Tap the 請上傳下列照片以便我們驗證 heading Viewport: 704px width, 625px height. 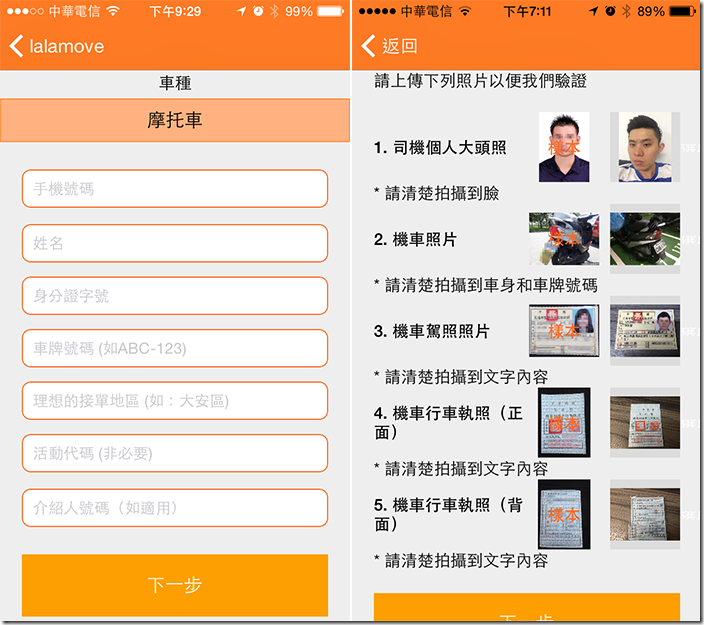coord(480,81)
